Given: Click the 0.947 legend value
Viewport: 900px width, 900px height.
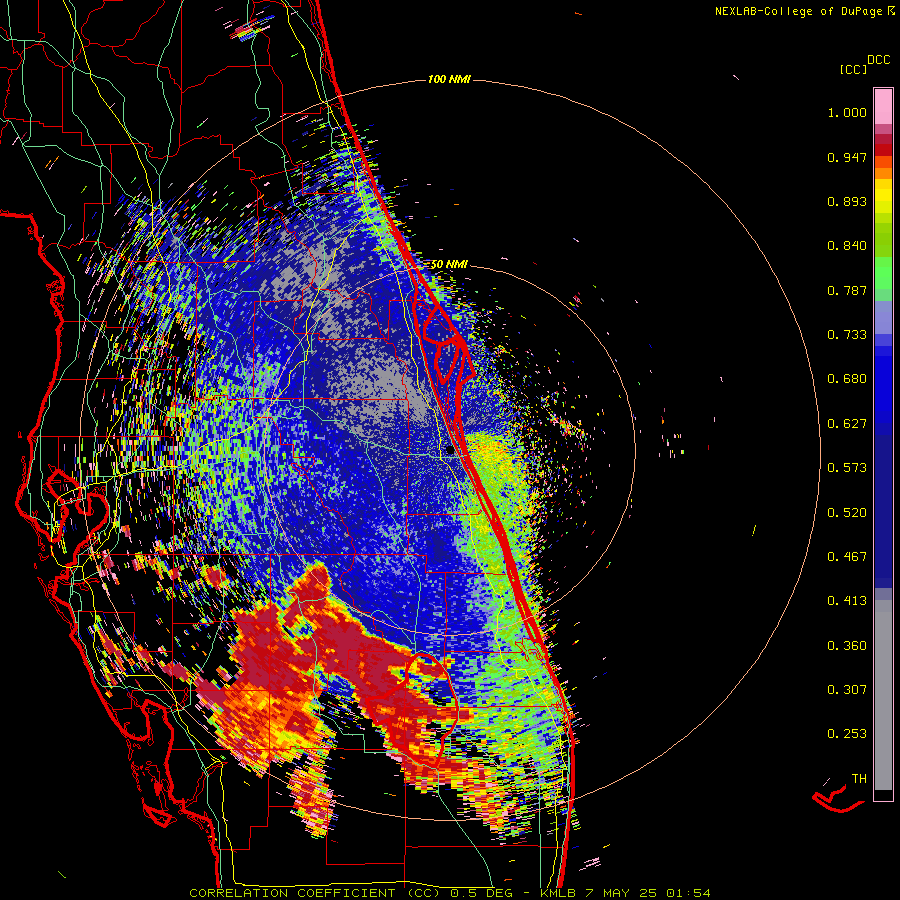Looking at the screenshot, I should [x=847, y=157].
